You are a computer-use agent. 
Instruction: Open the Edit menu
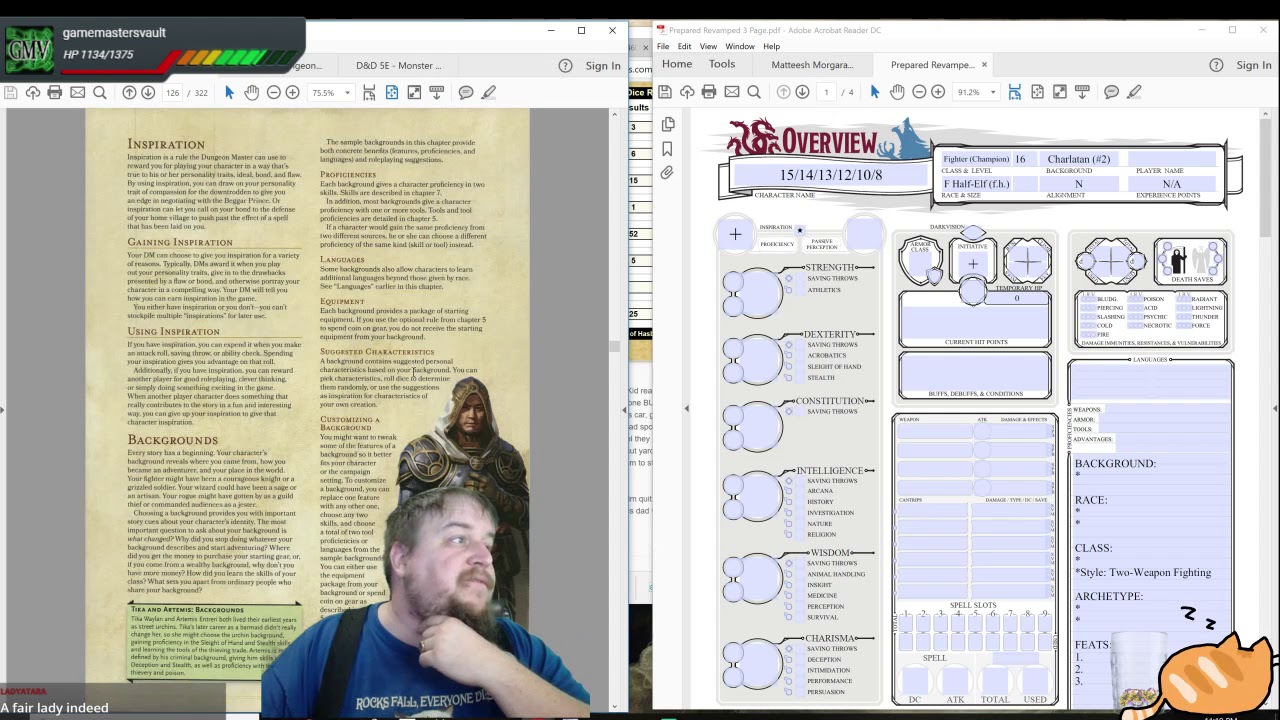(x=684, y=46)
